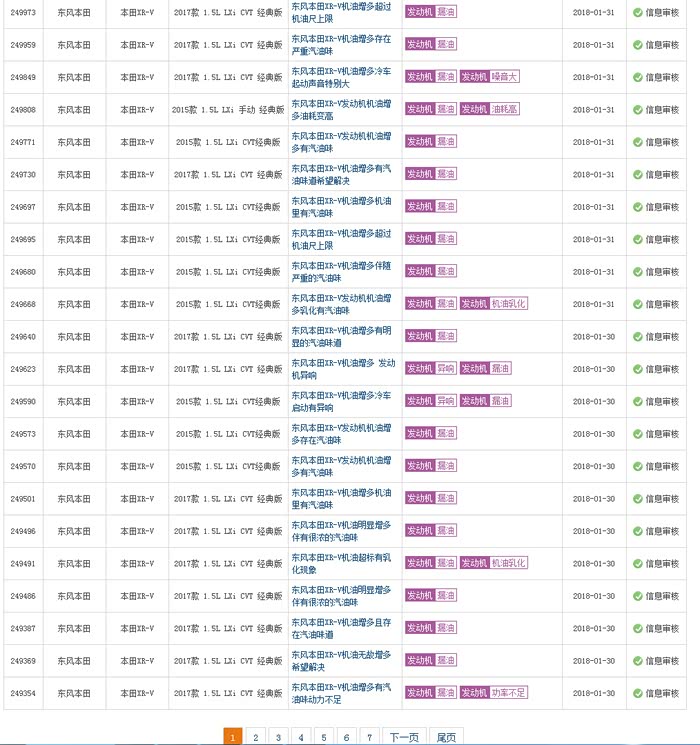The image size is (700, 745).
Task: Click the check icon in row 249668
Action: tap(637, 304)
